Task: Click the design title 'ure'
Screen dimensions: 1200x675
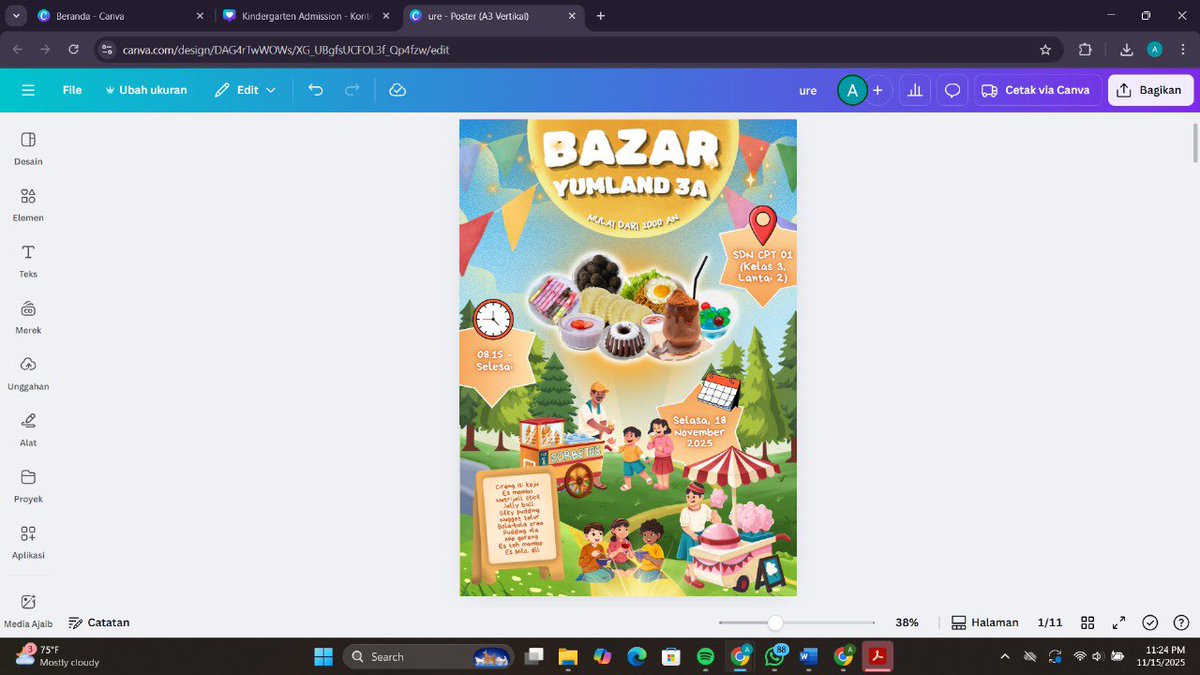Action: point(808,91)
